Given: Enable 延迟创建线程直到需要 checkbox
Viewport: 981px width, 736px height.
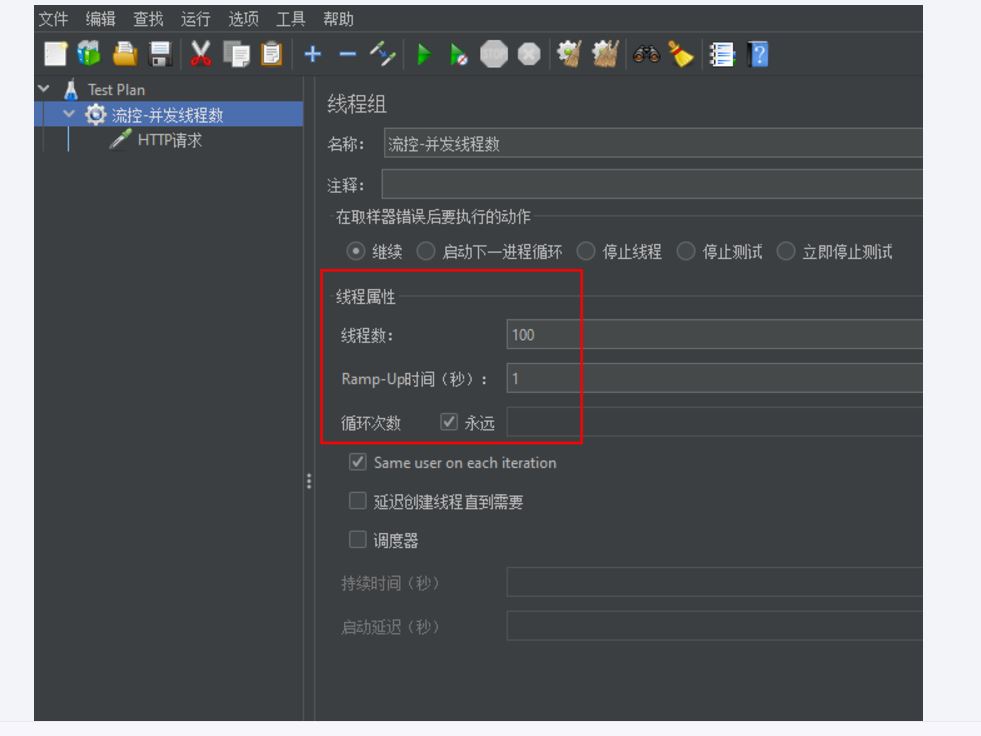Looking at the screenshot, I should click(x=358, y=501).
